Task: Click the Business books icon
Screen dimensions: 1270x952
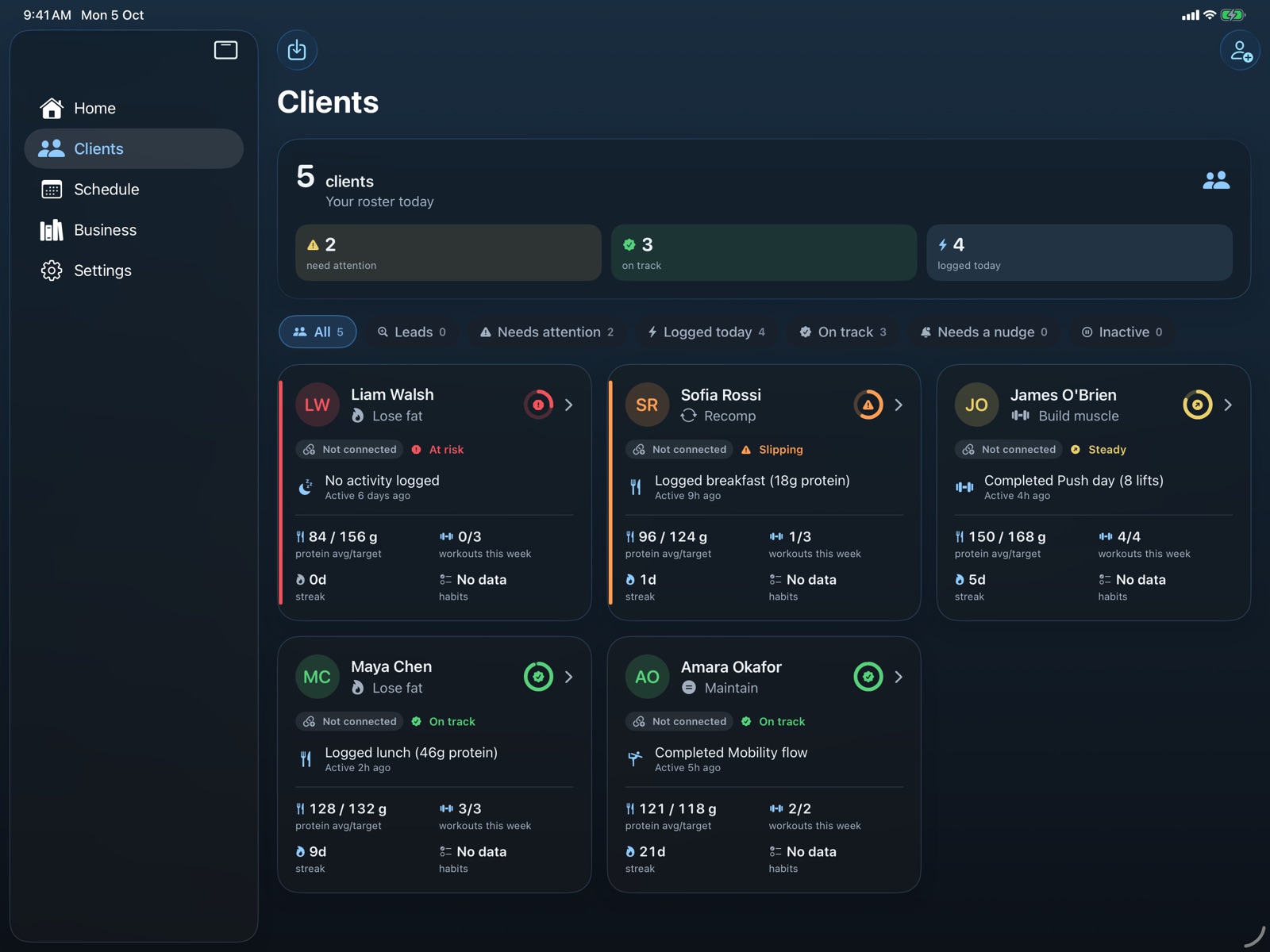Action: [x=52, y=230]
